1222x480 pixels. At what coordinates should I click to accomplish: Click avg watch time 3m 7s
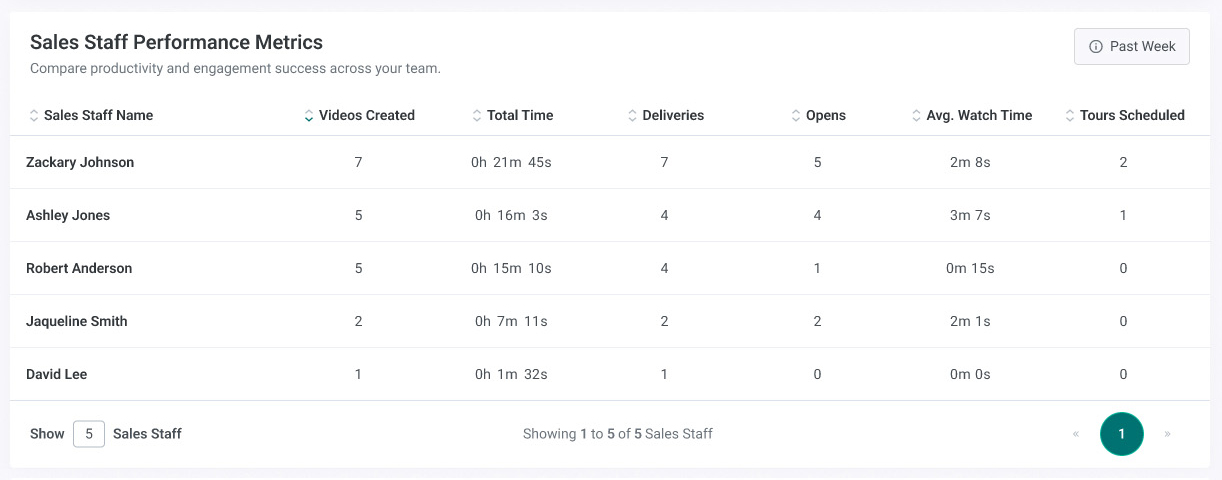click(x=970, y=215)
